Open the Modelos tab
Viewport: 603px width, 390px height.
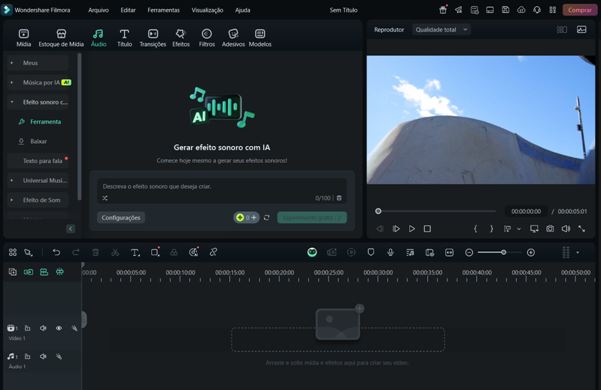coord(260,38)
